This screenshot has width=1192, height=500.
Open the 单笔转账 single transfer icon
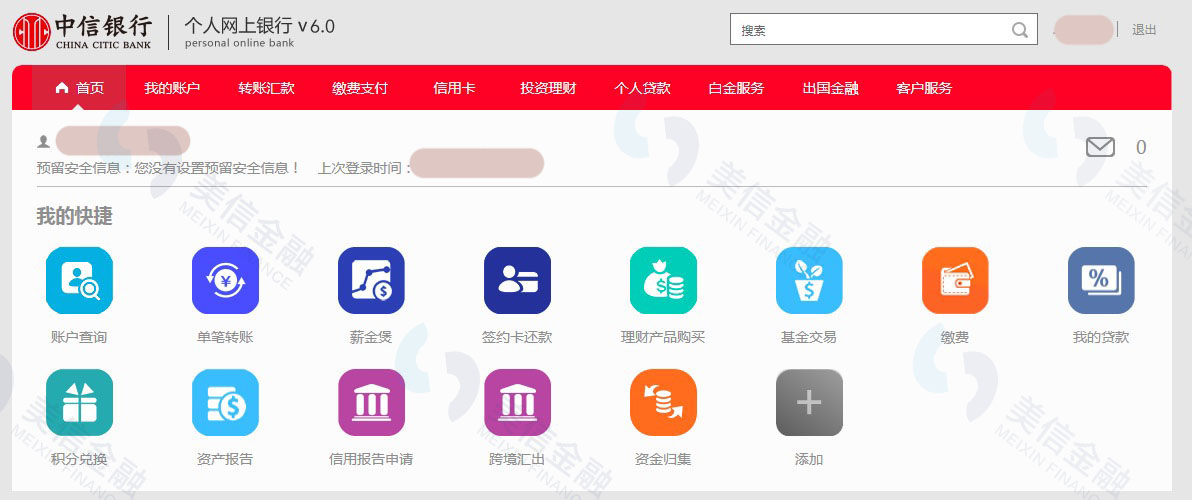coord(226,280)
